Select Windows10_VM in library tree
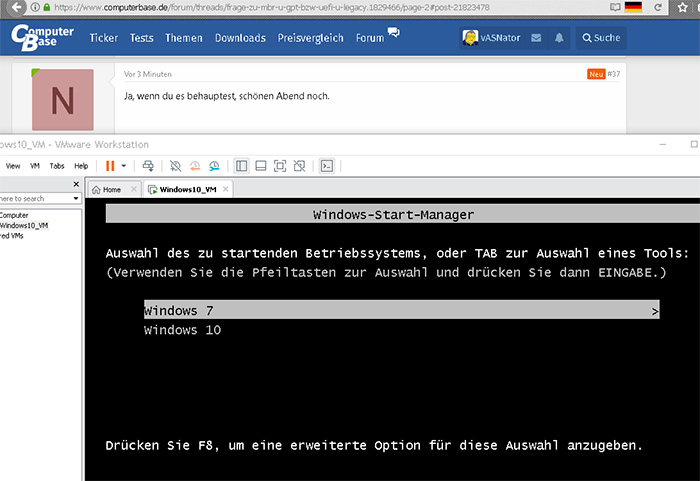The width and height of the screenshot is (700, 481). tap(24, 226)
